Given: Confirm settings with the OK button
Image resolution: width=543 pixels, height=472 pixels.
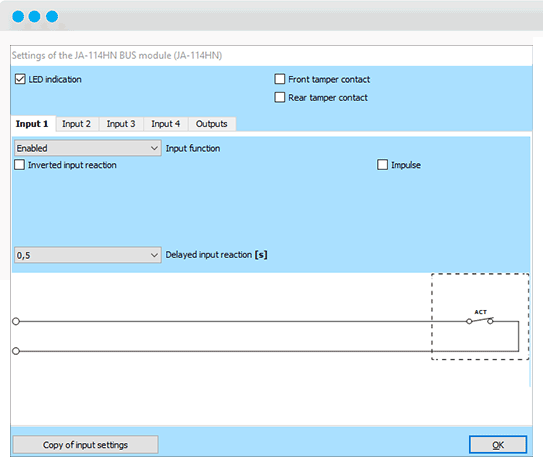Looking at the screenshot, I should click(x=498, y=445).
